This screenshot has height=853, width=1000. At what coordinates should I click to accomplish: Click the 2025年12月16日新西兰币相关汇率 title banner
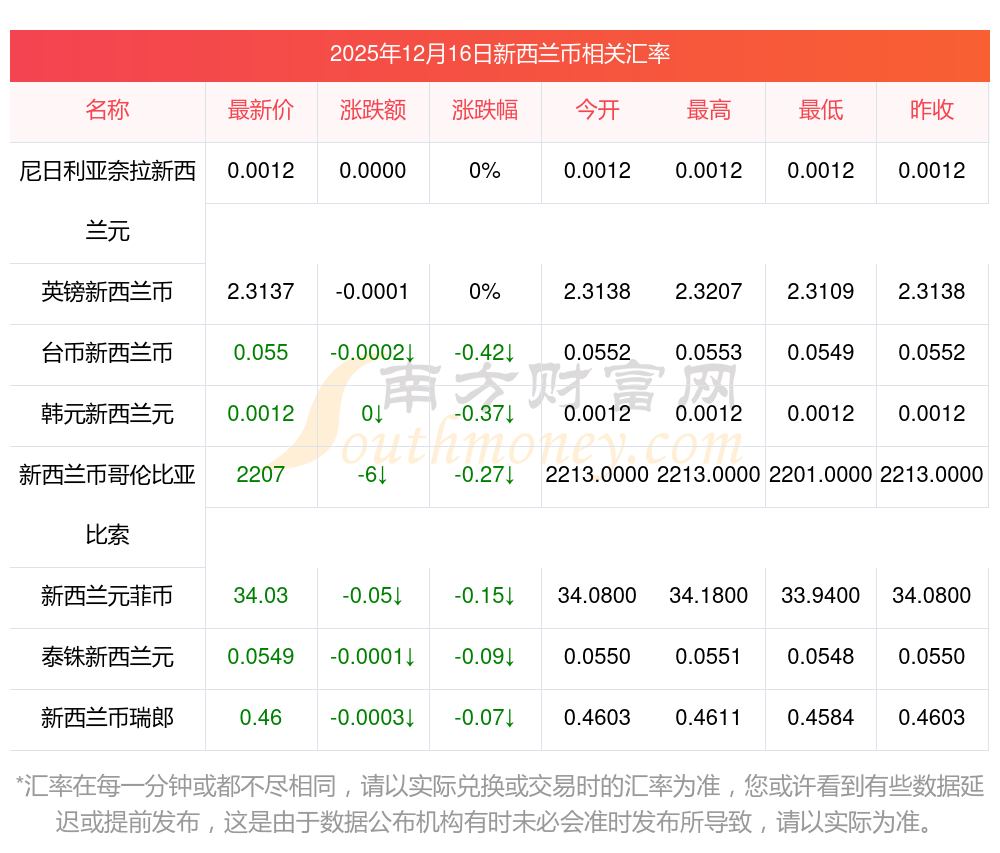[x=500, y=54]
